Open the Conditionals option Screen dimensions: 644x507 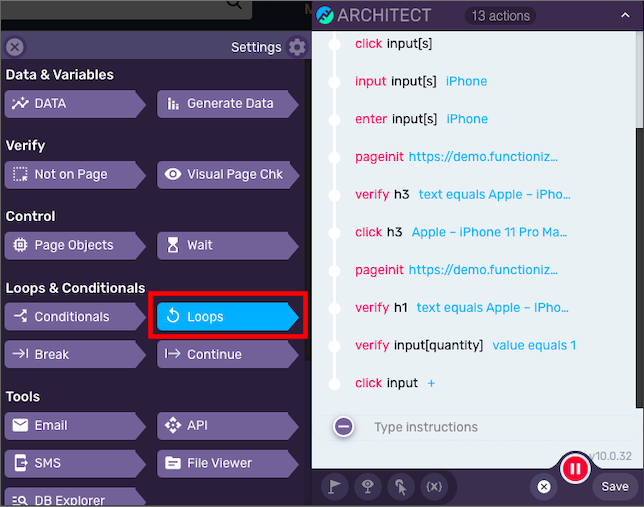coord(75,317)
